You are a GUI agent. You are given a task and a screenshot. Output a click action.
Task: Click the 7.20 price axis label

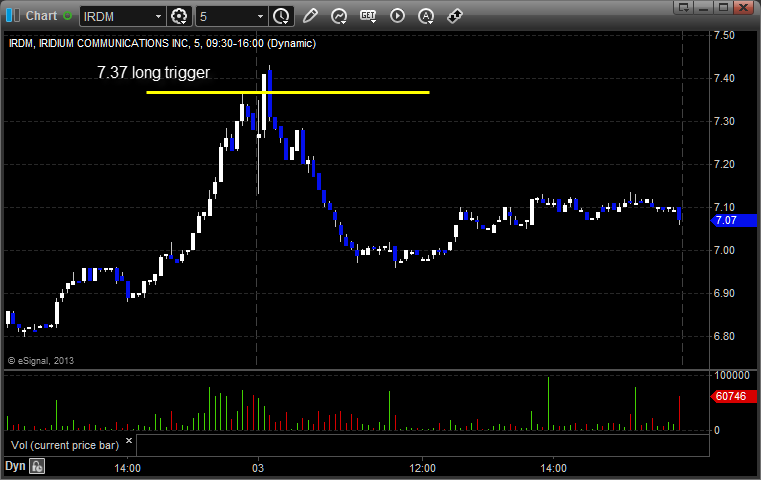tap(724, 165)
